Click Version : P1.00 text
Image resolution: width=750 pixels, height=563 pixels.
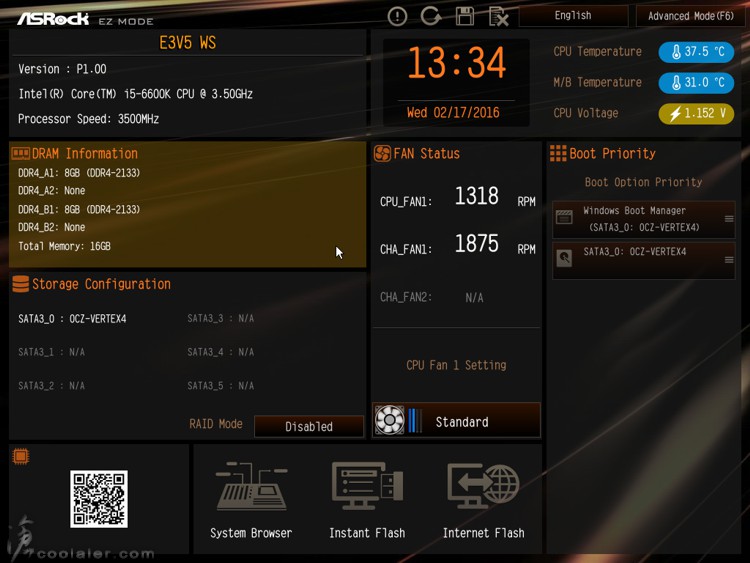62,69
